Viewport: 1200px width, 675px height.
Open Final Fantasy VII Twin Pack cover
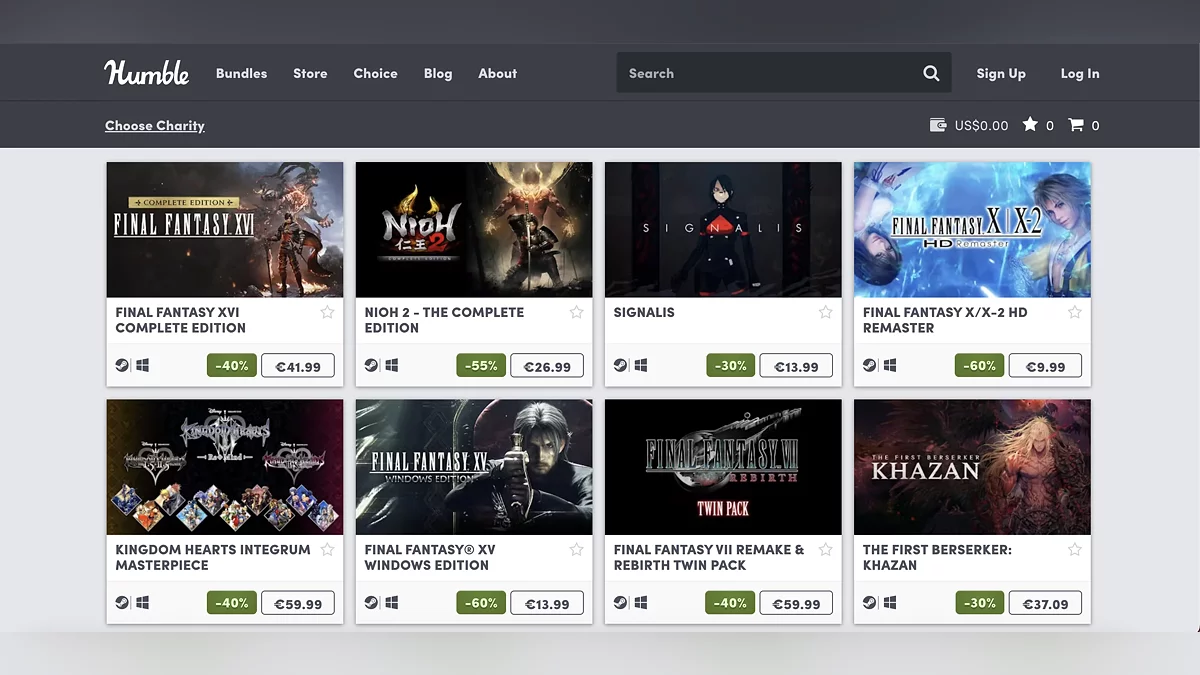pos(723,467)
